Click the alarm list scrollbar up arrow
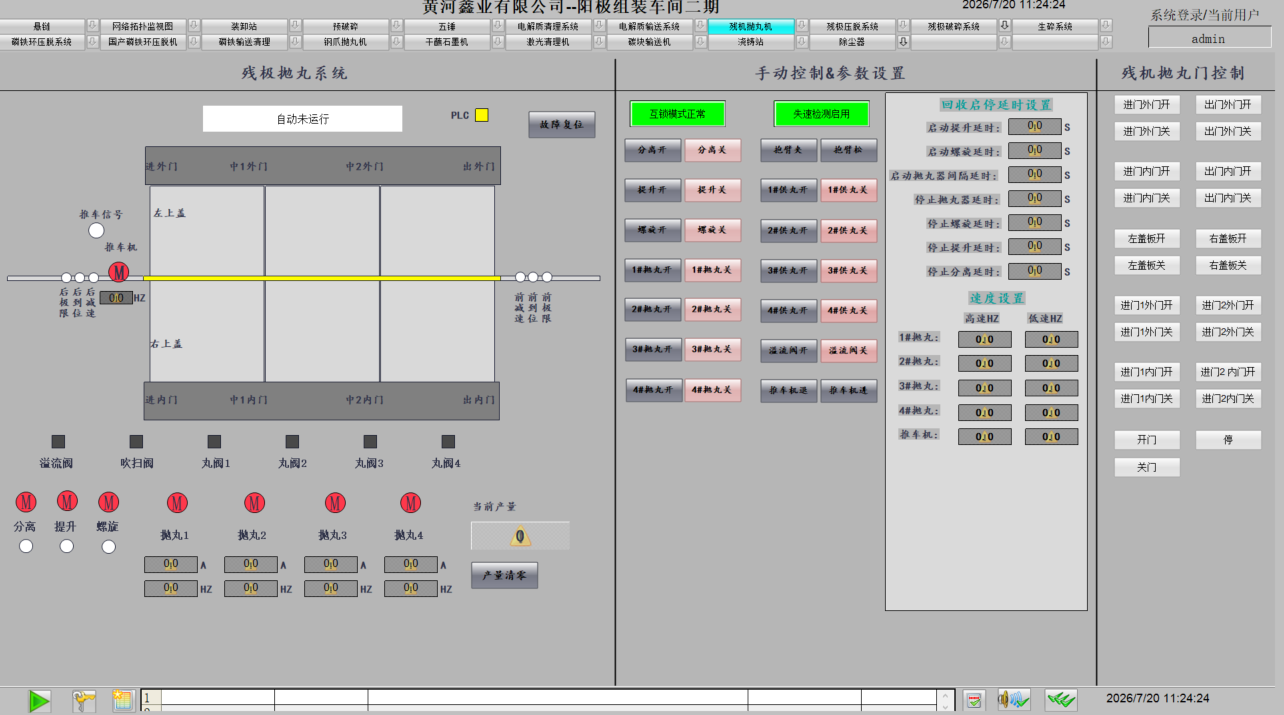 click(945, 695)
